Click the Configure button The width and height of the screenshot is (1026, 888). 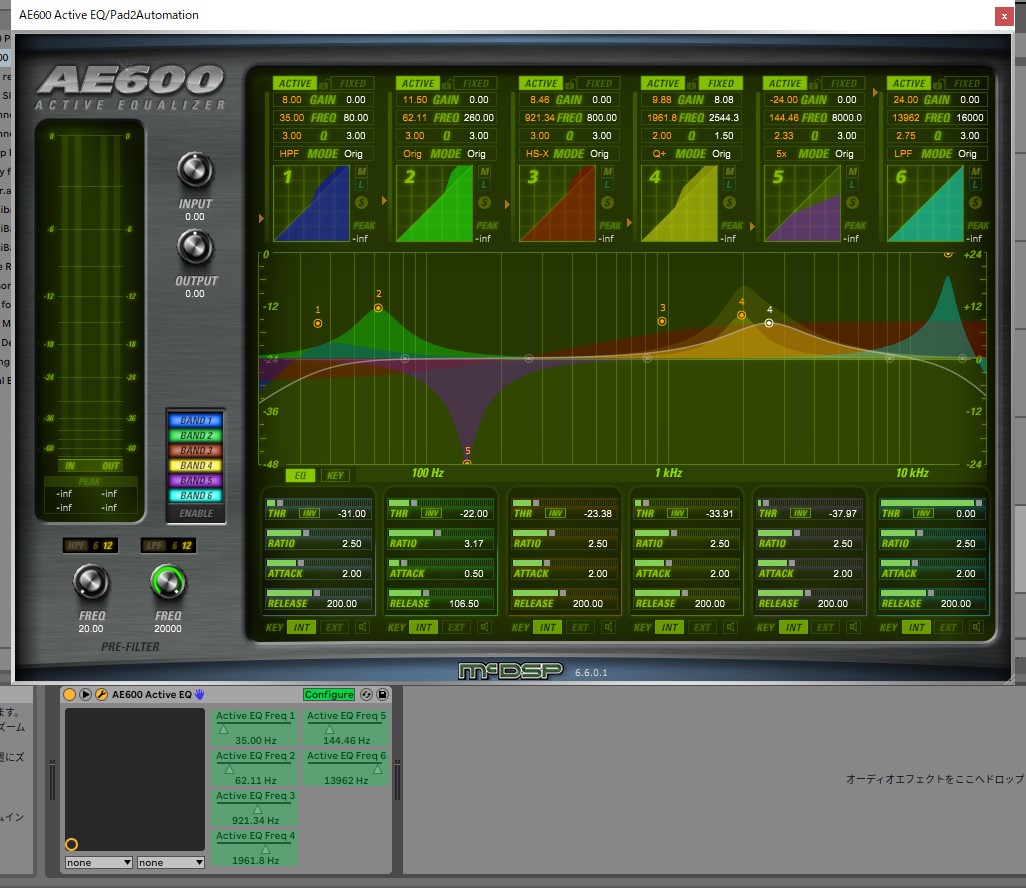(328, 694)
